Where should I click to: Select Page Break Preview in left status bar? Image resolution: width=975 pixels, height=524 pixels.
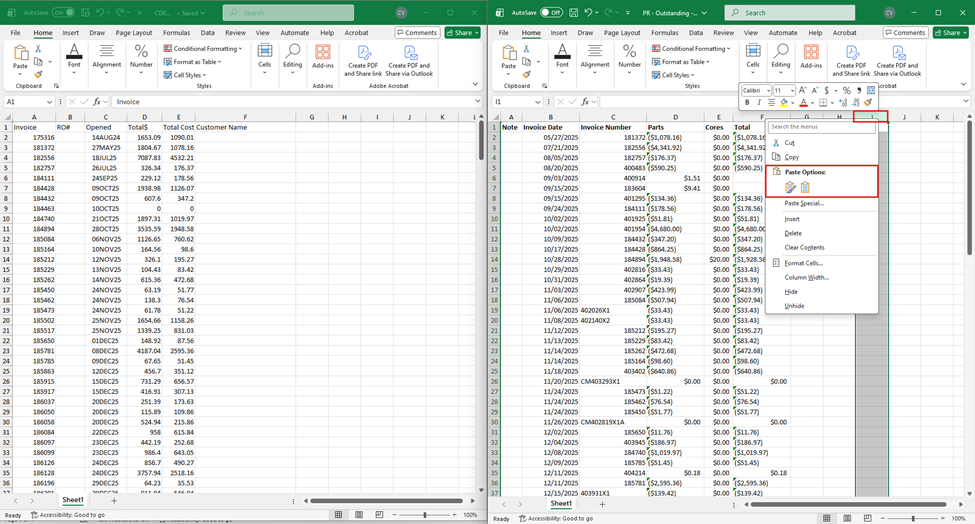[379, 515]
